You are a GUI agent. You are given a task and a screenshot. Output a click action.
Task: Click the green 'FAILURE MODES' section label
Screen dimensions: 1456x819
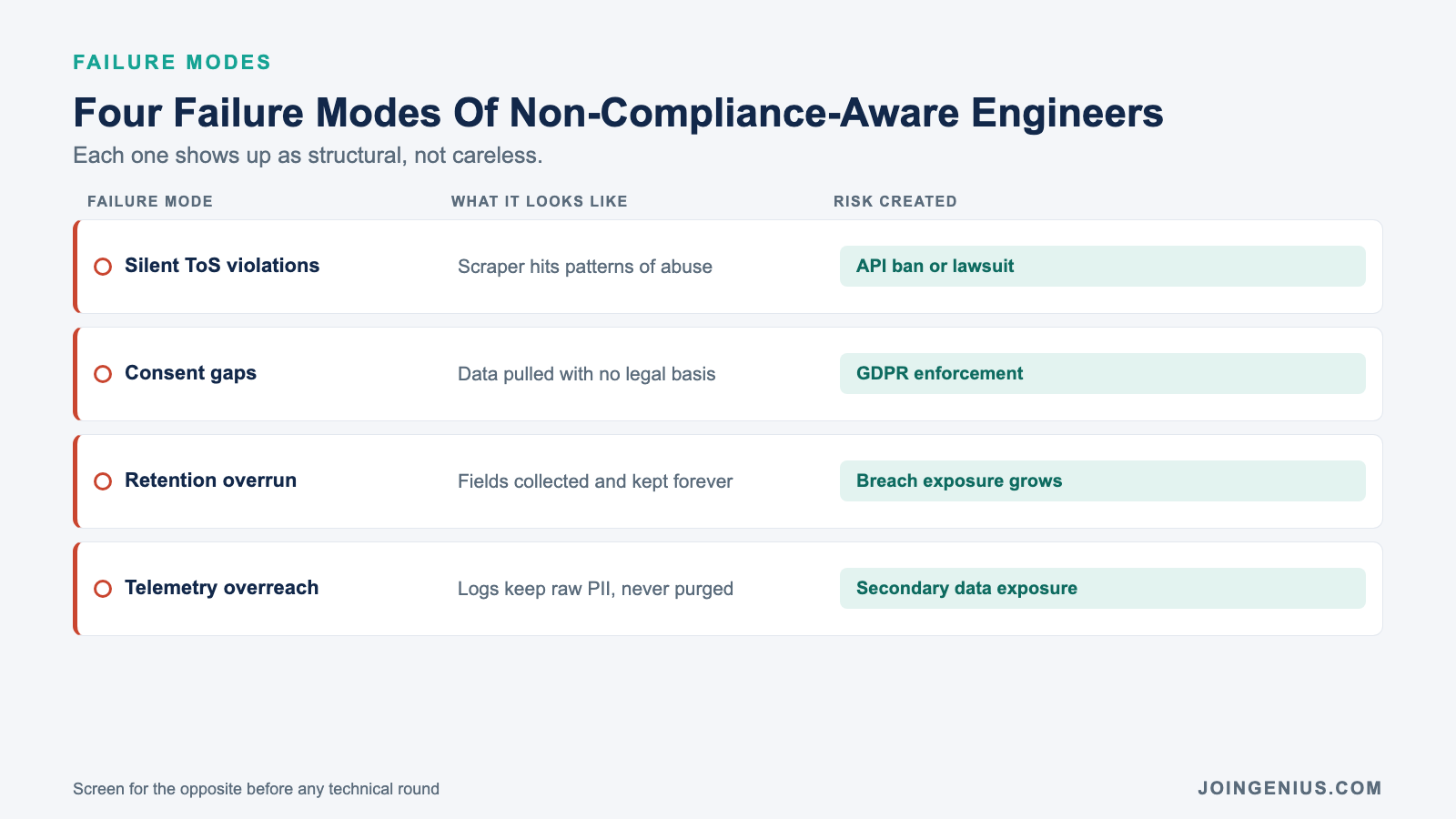click(x=172, y=62)
